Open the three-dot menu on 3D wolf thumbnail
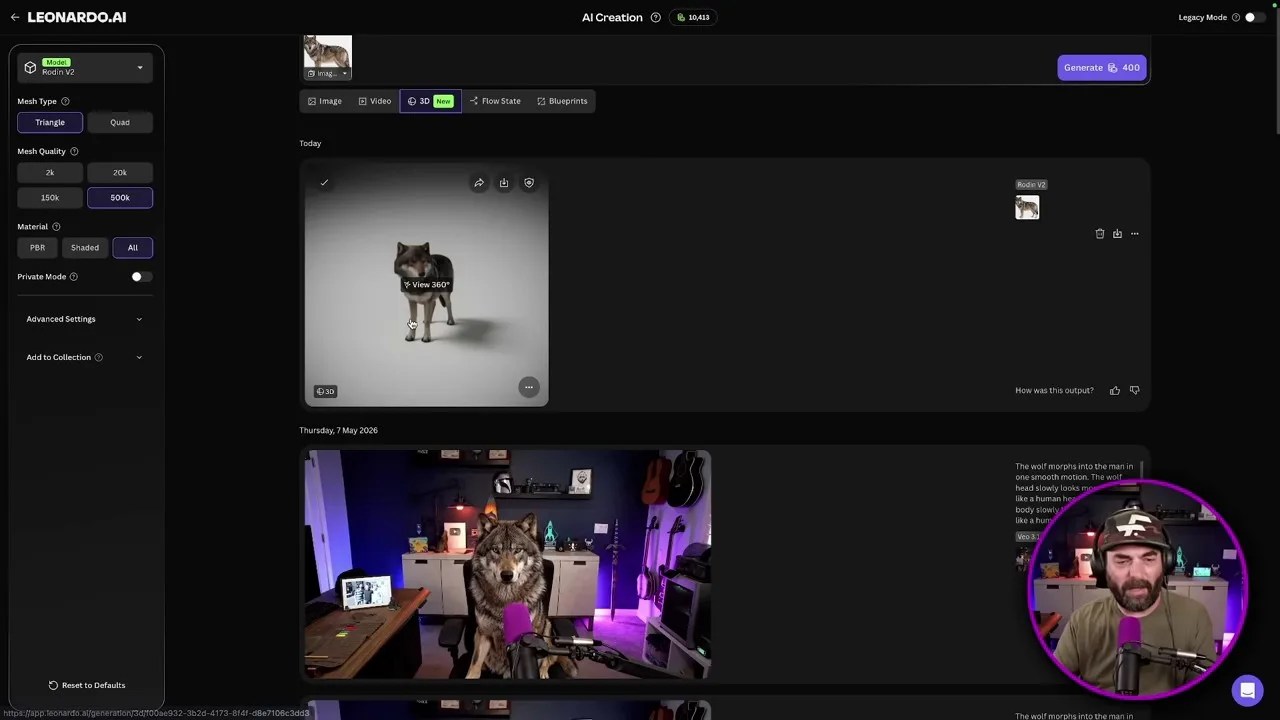 point(529,387)
